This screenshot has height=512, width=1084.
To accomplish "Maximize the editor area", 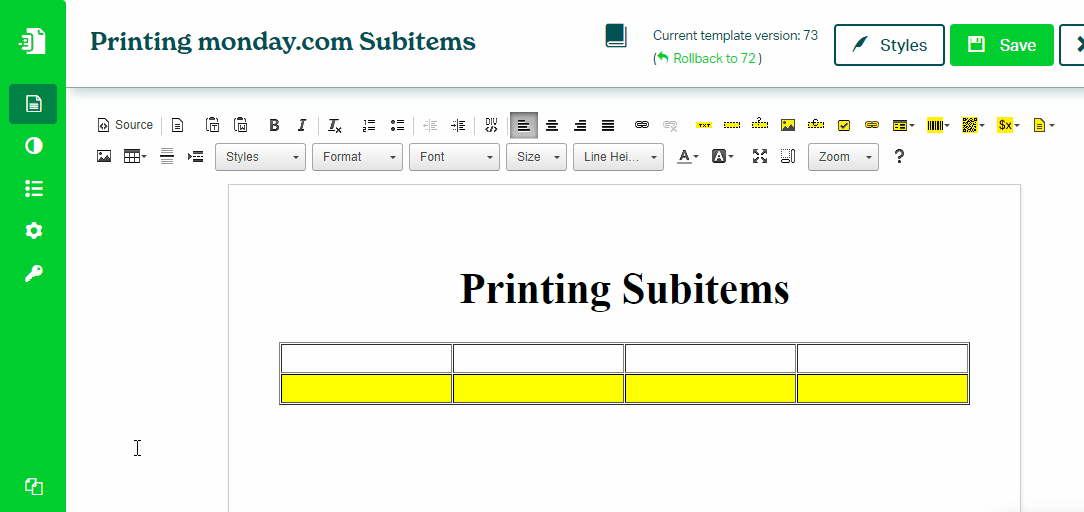I will (x=760, y=157).
